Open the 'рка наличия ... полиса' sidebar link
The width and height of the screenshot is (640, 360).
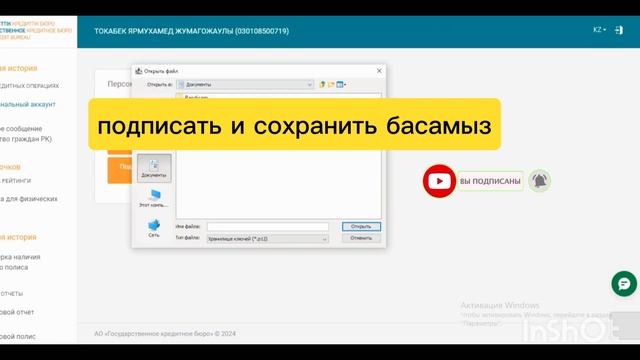[x=20, y=262]
